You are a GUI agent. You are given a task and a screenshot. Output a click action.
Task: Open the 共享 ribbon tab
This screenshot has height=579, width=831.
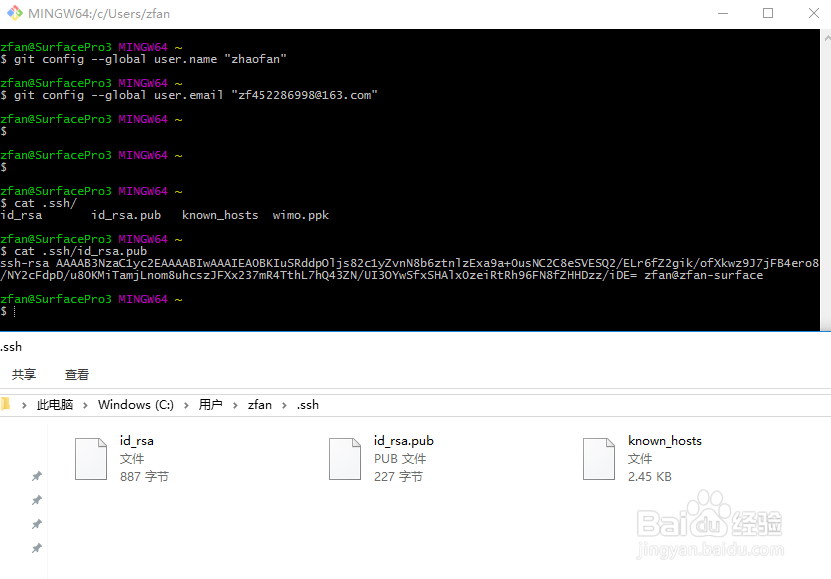click(x=24, y=375)
